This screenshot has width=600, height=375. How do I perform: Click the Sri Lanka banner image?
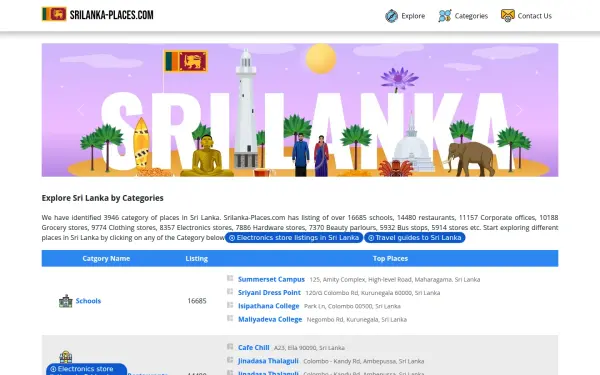(x=300, y=110)
